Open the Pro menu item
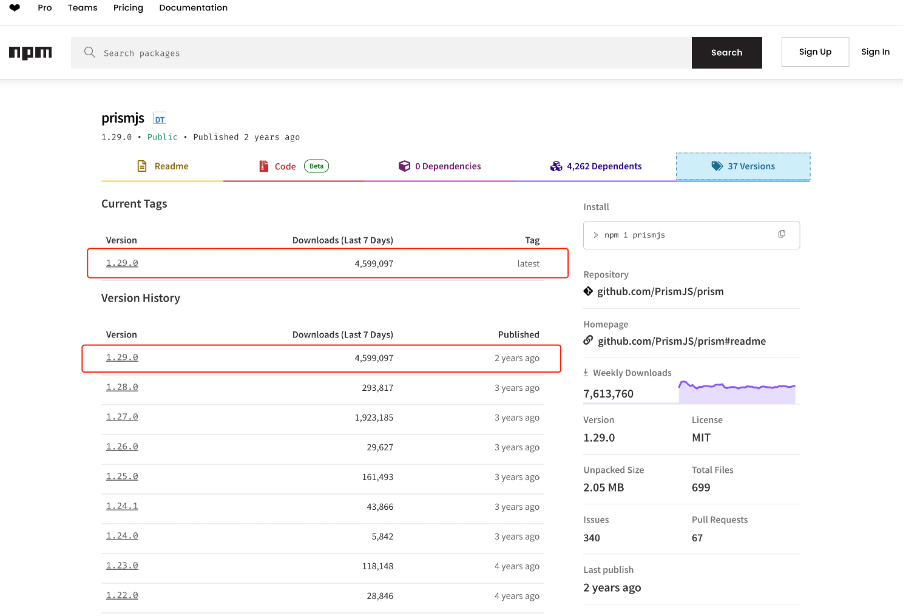Image resolution: width=904 pixels, height=616 pixels. [45, 7]
